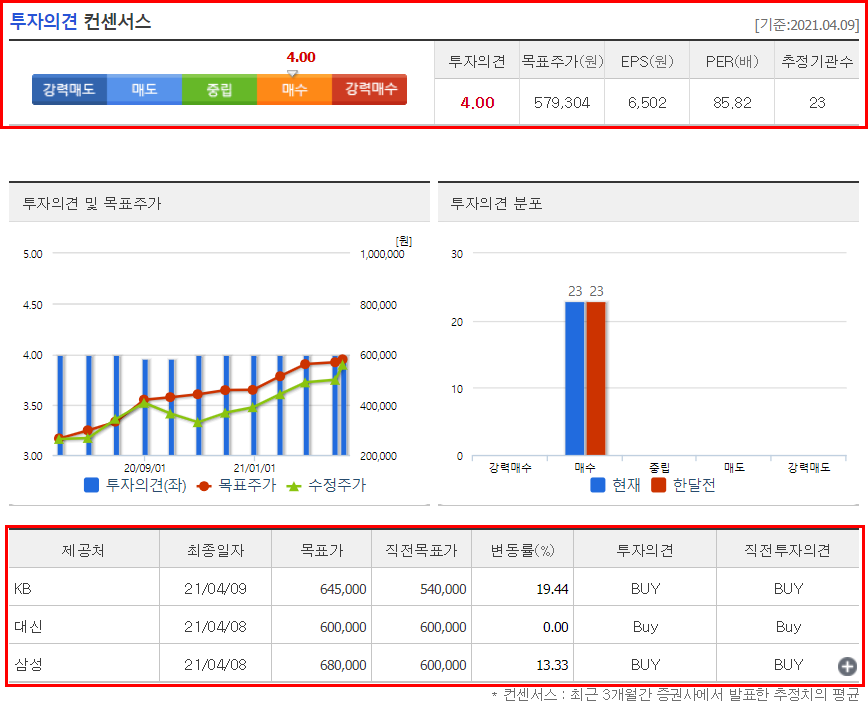
Task: Click the last 목표주가 data point
Action: [x=343, y=359]
